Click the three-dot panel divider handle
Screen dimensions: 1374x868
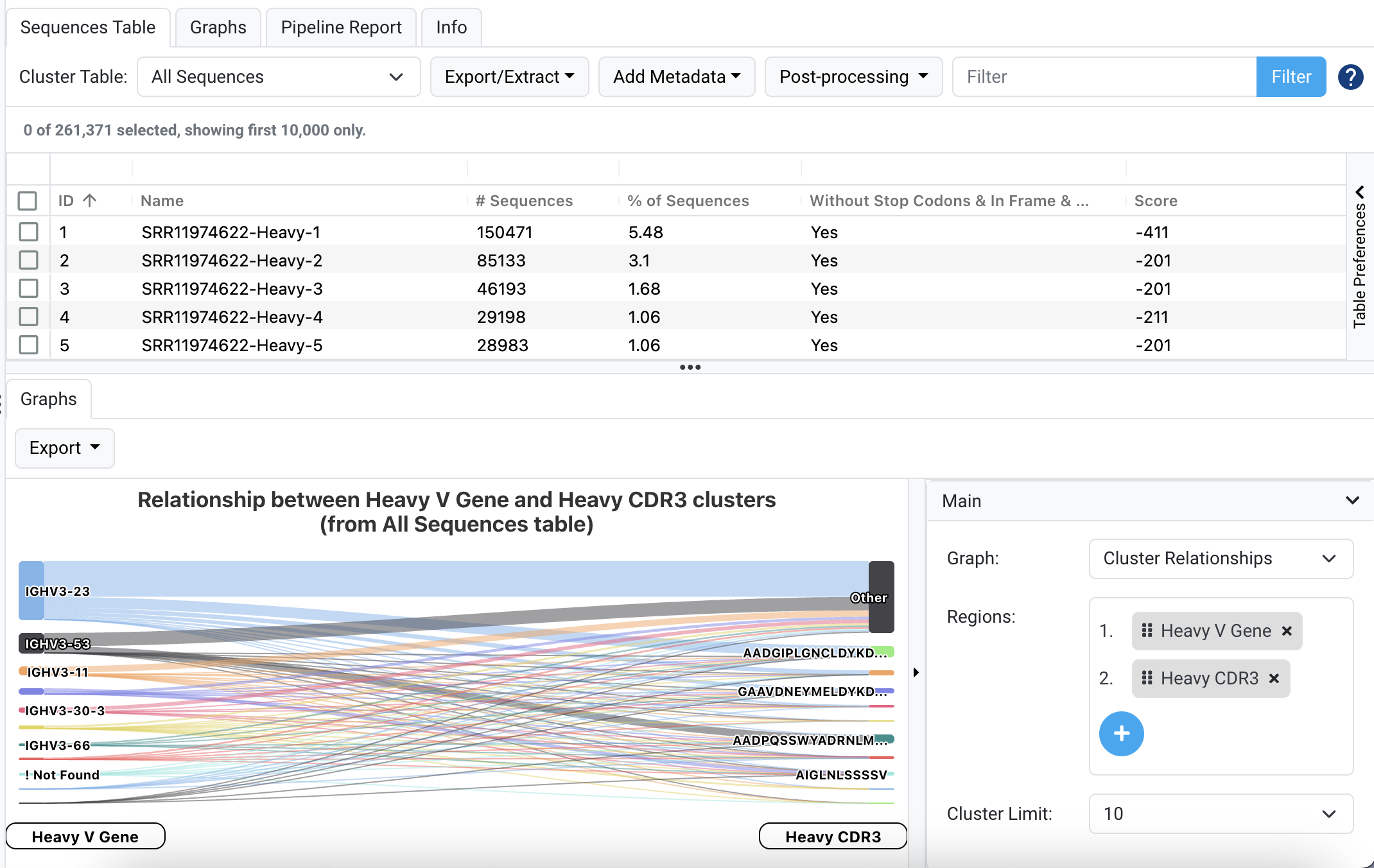[x=690, y=367]
